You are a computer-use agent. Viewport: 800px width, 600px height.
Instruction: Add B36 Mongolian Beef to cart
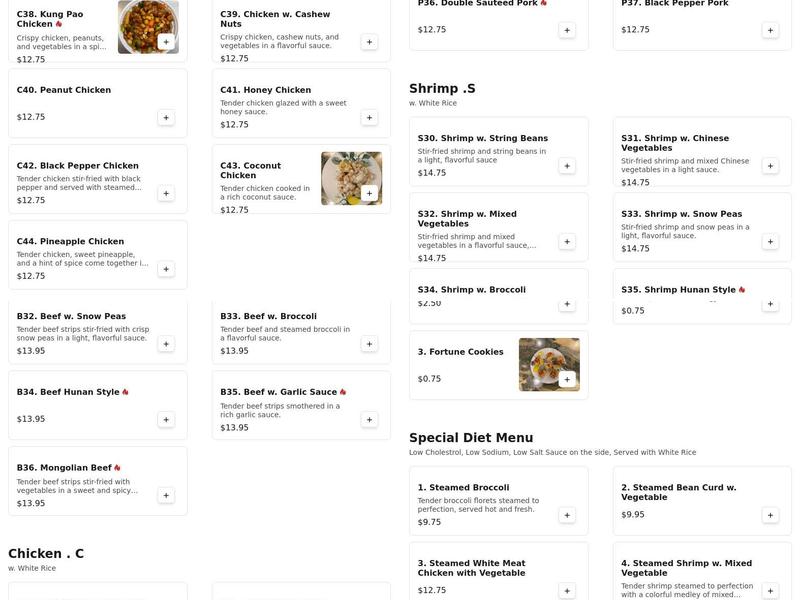[166, 495]
